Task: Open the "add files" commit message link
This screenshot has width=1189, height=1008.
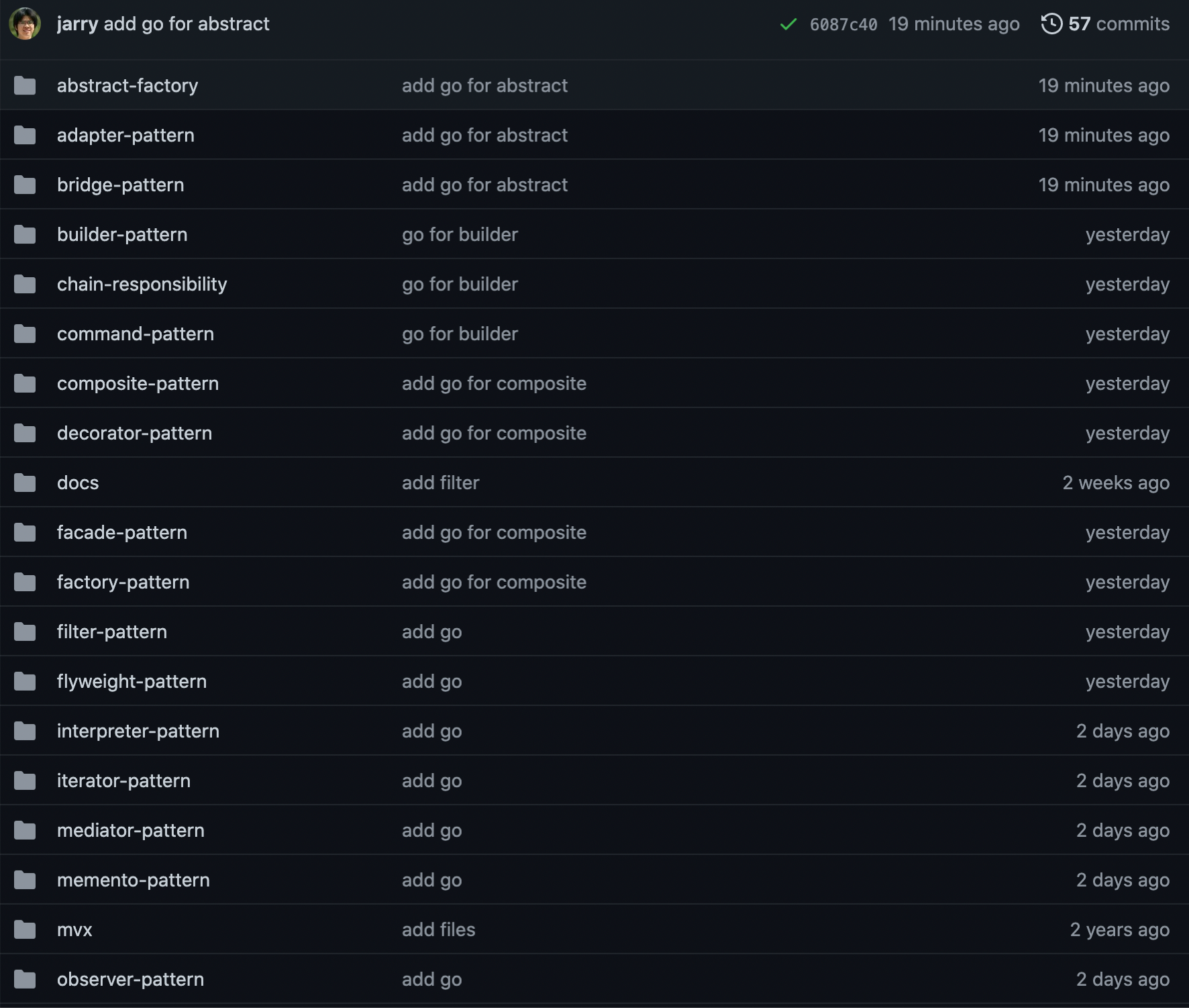Action: coord(438,930)
